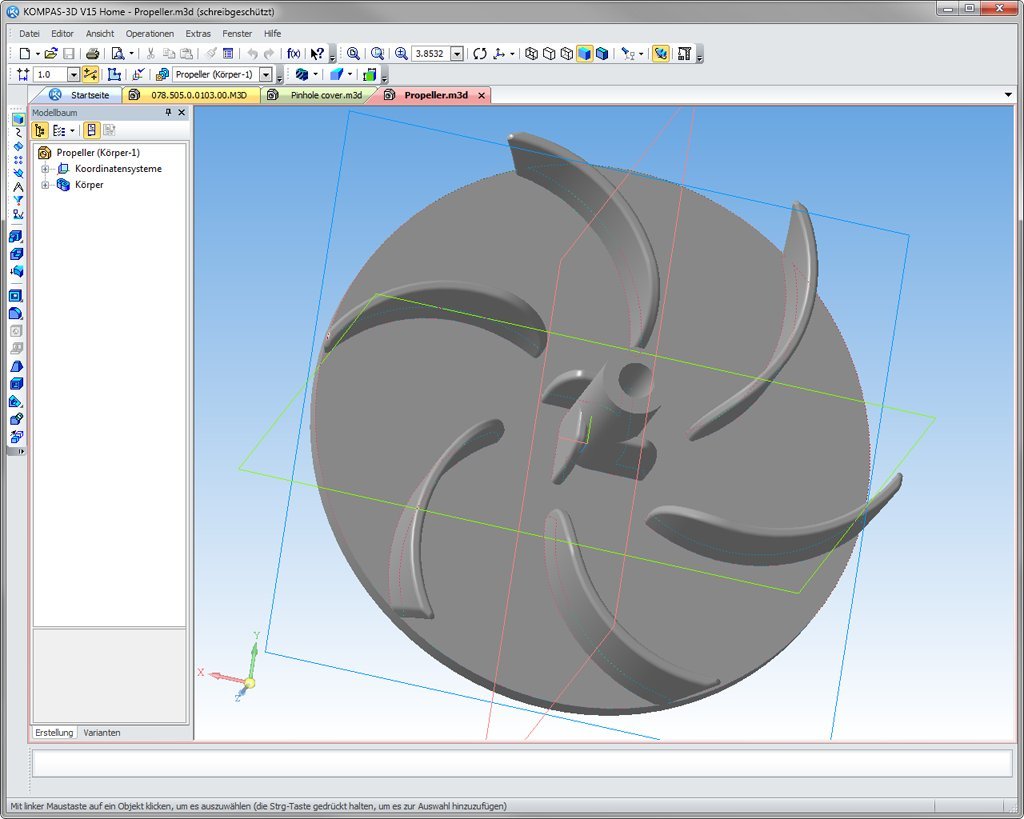Viewport: 1024px width, 819px height.
Task: Toggle shaded with edges display mode
Action: coord(602,54)
